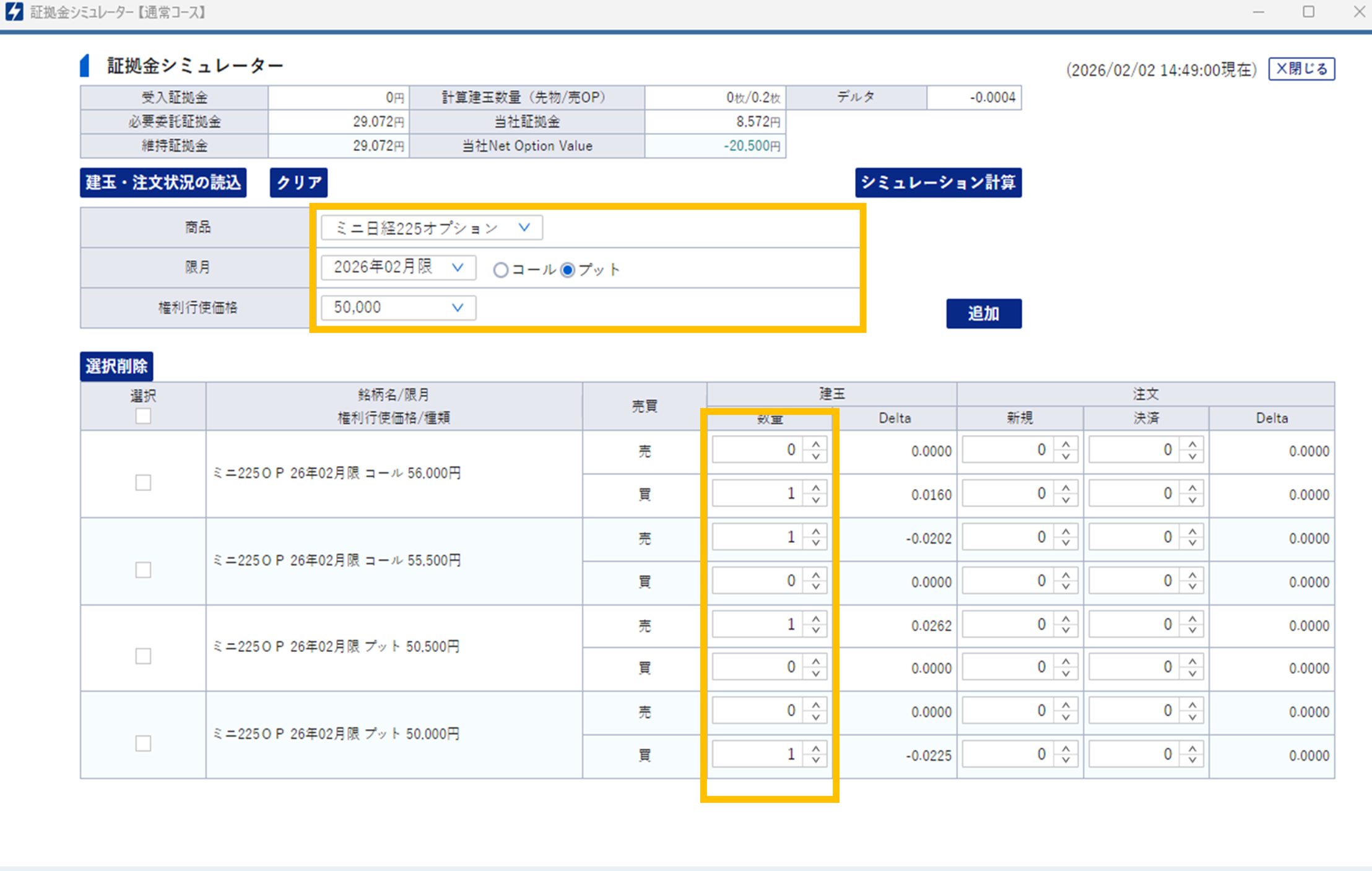Open the 50,000 strike price dropdown
Screen dimensions: 1372x871
(x=398, y=308)
